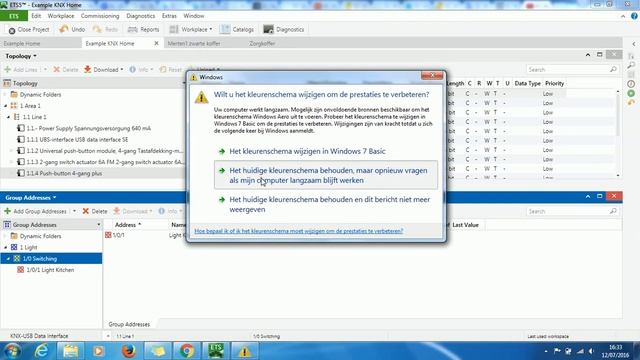Screen dimensions: 640x360
Task: Switch to the Merten1 zwarte koffer tab
Action: tap(194, 43)
